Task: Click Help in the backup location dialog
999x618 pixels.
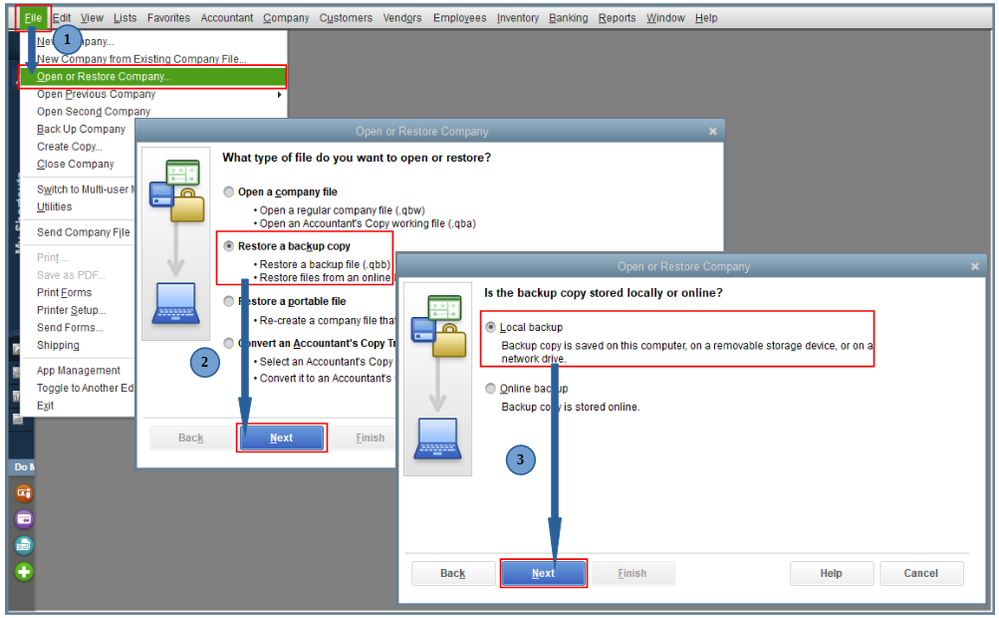Action: tap(831, 573)
